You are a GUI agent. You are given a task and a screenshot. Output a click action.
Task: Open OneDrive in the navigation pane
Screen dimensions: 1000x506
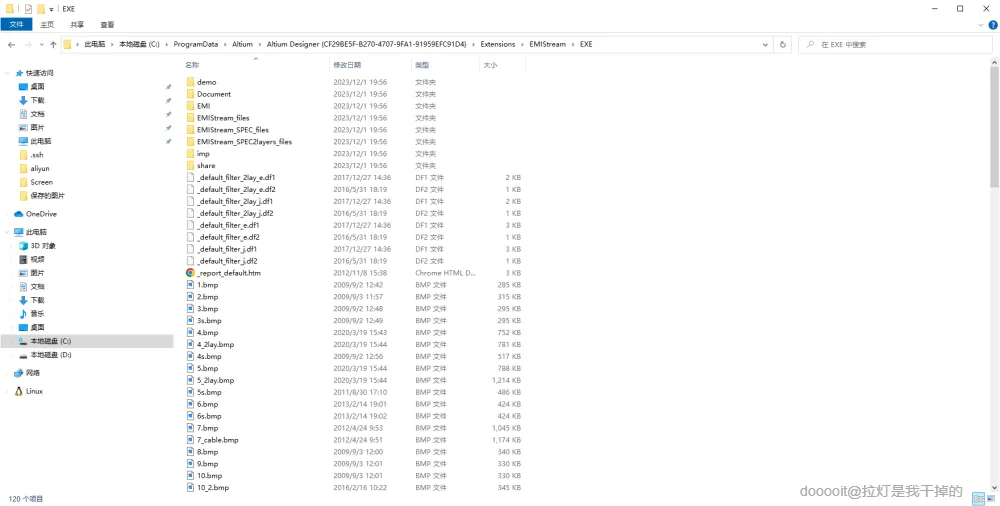(41, 214)
